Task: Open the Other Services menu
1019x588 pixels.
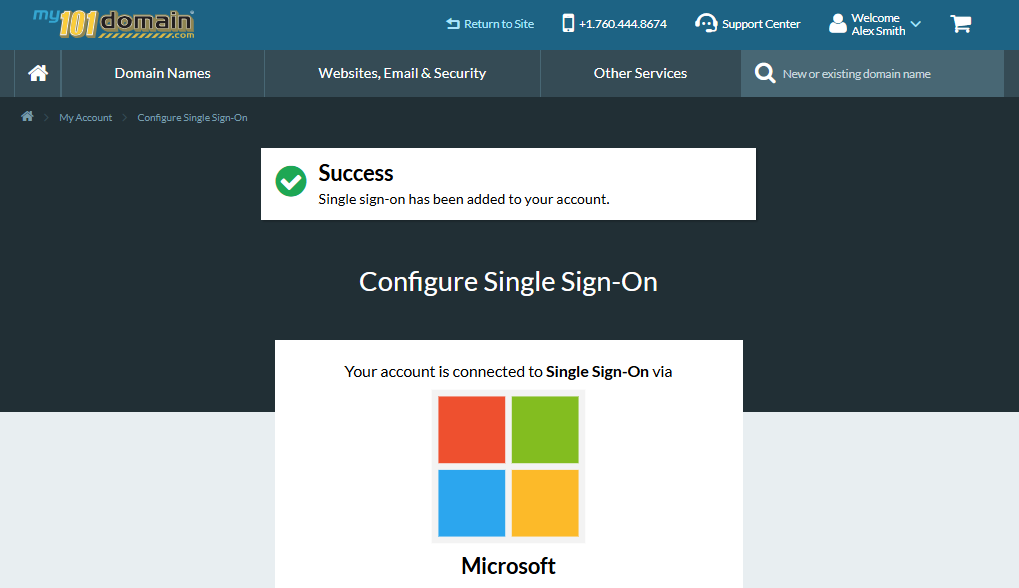Action: [x=640, y=72]
